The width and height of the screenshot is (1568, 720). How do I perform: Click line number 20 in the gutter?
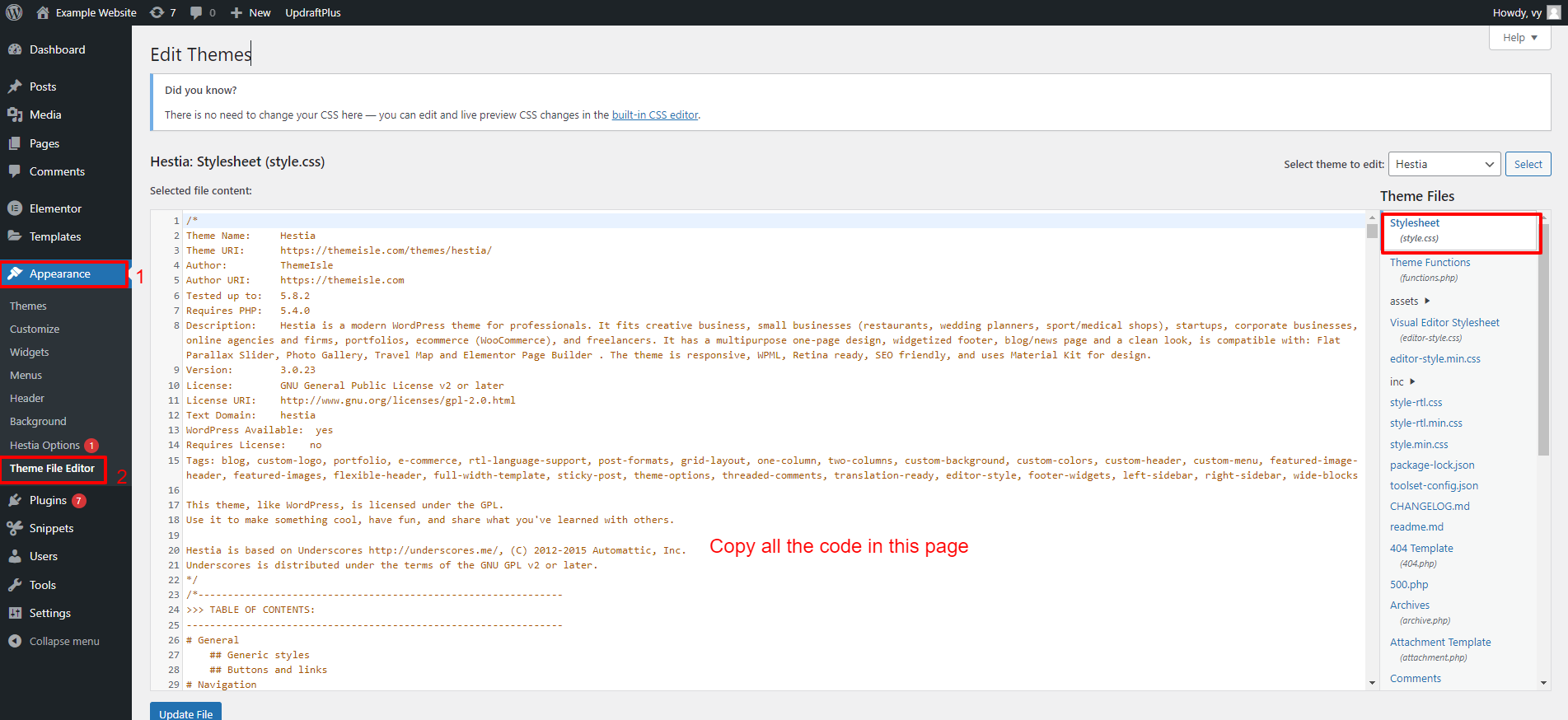point(173,550)
